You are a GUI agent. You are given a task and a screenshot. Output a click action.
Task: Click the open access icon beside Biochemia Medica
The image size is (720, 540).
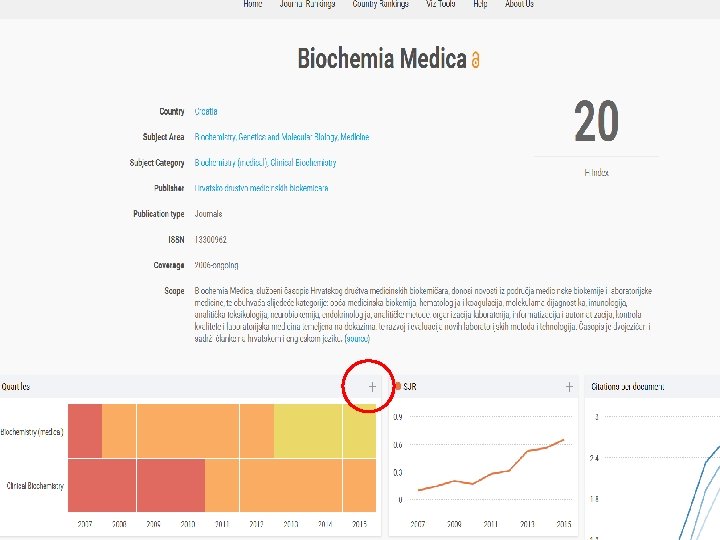click(476, 61)
